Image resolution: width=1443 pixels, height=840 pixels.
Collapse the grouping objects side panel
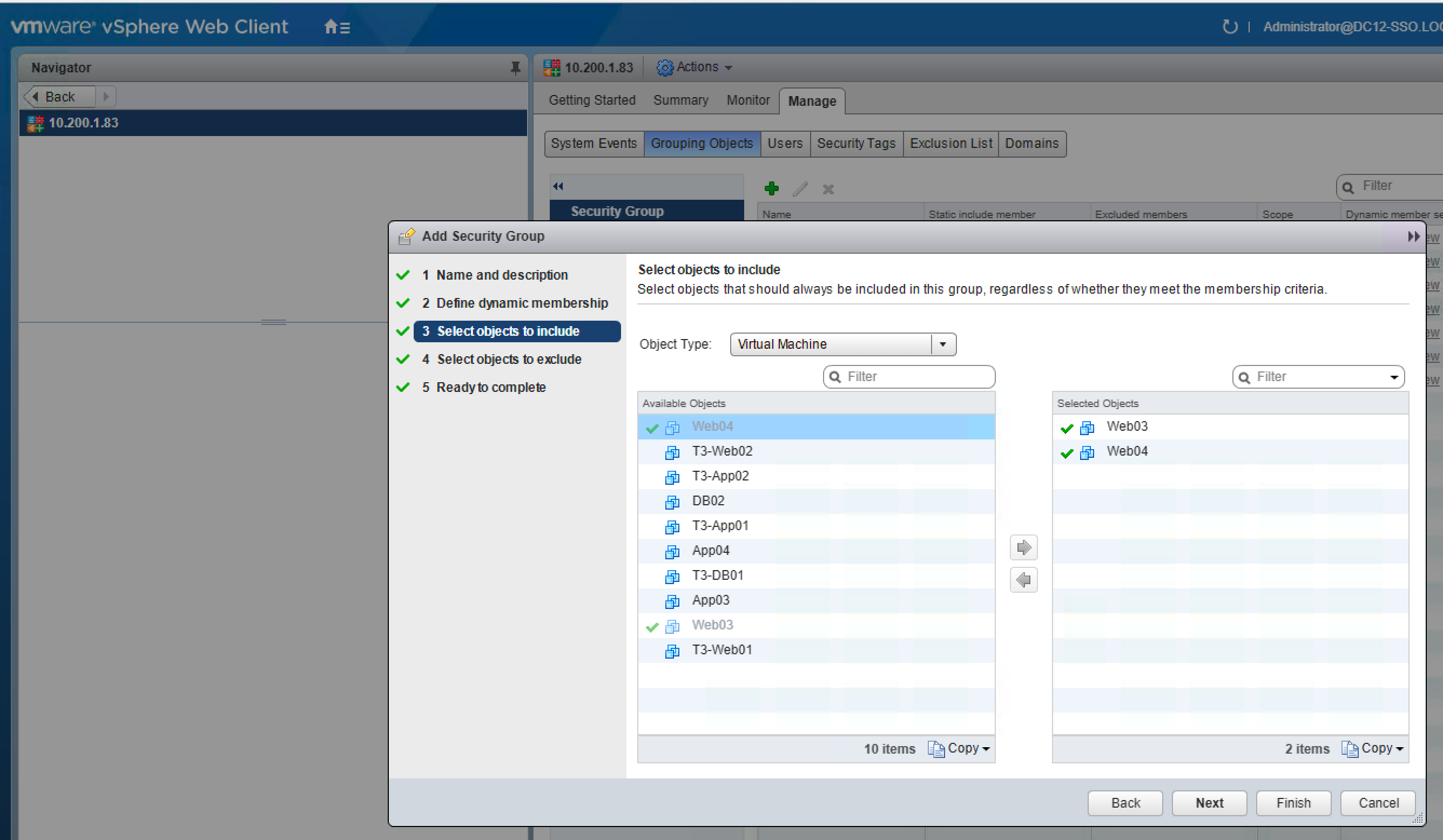(558, 186)
